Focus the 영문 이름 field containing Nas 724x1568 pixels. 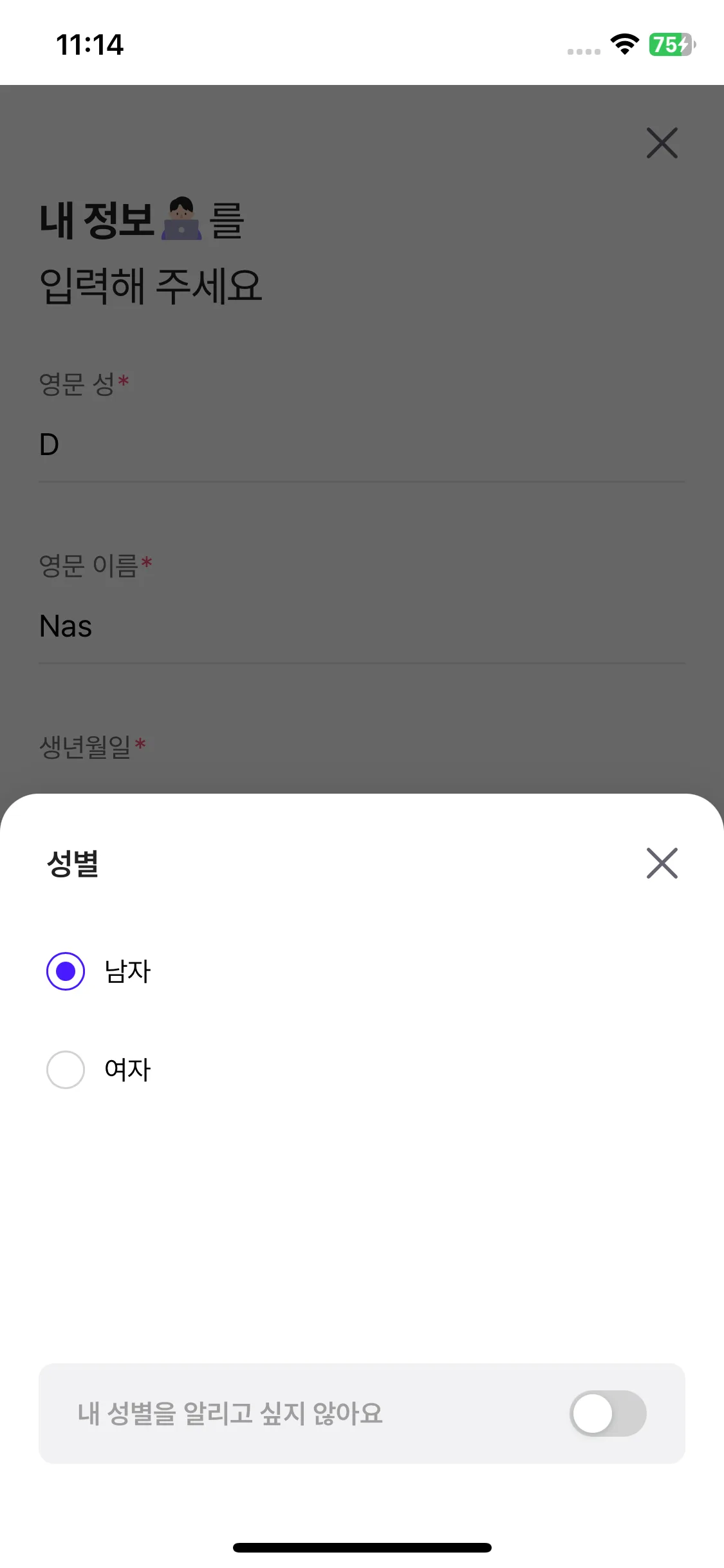point(360,626)
